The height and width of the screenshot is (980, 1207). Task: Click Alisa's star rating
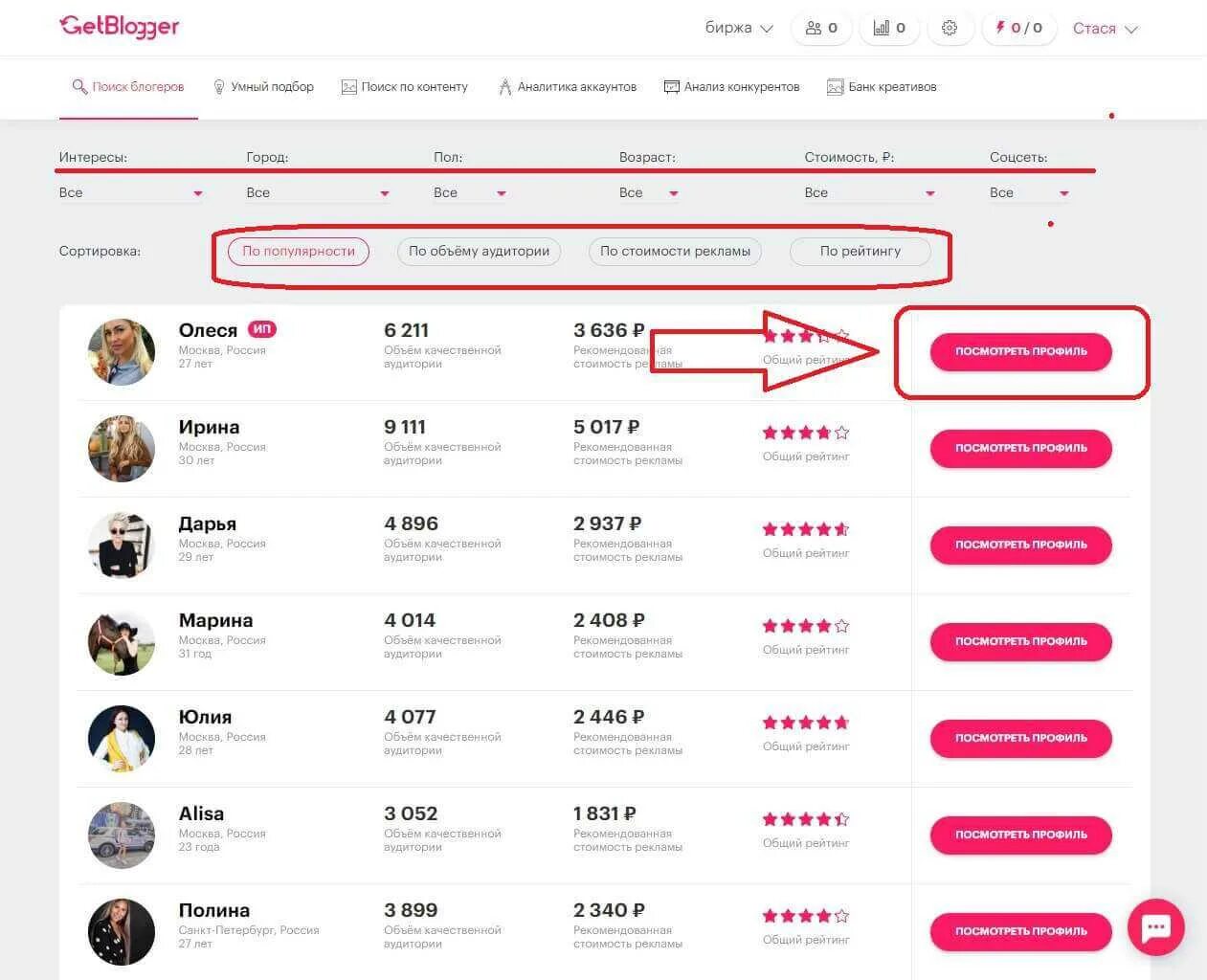pyautogui.click(x=806, y=819)
